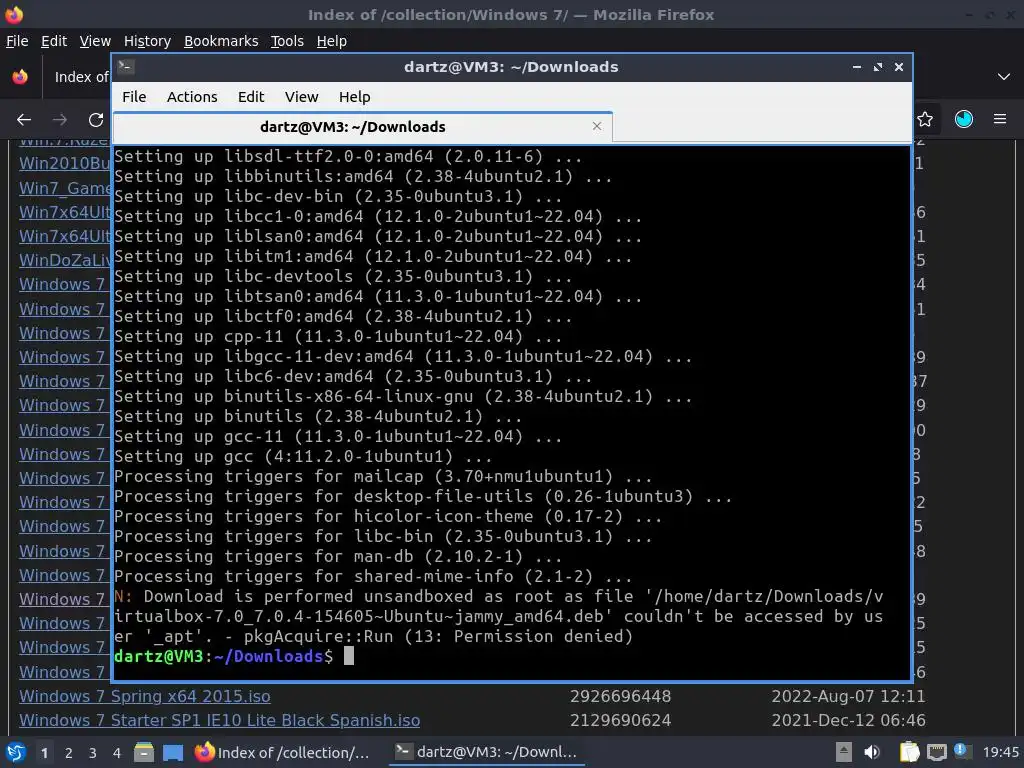The image size is (1024, 768).
Task: Open Firefox View menu
Action: click(95, 41)
